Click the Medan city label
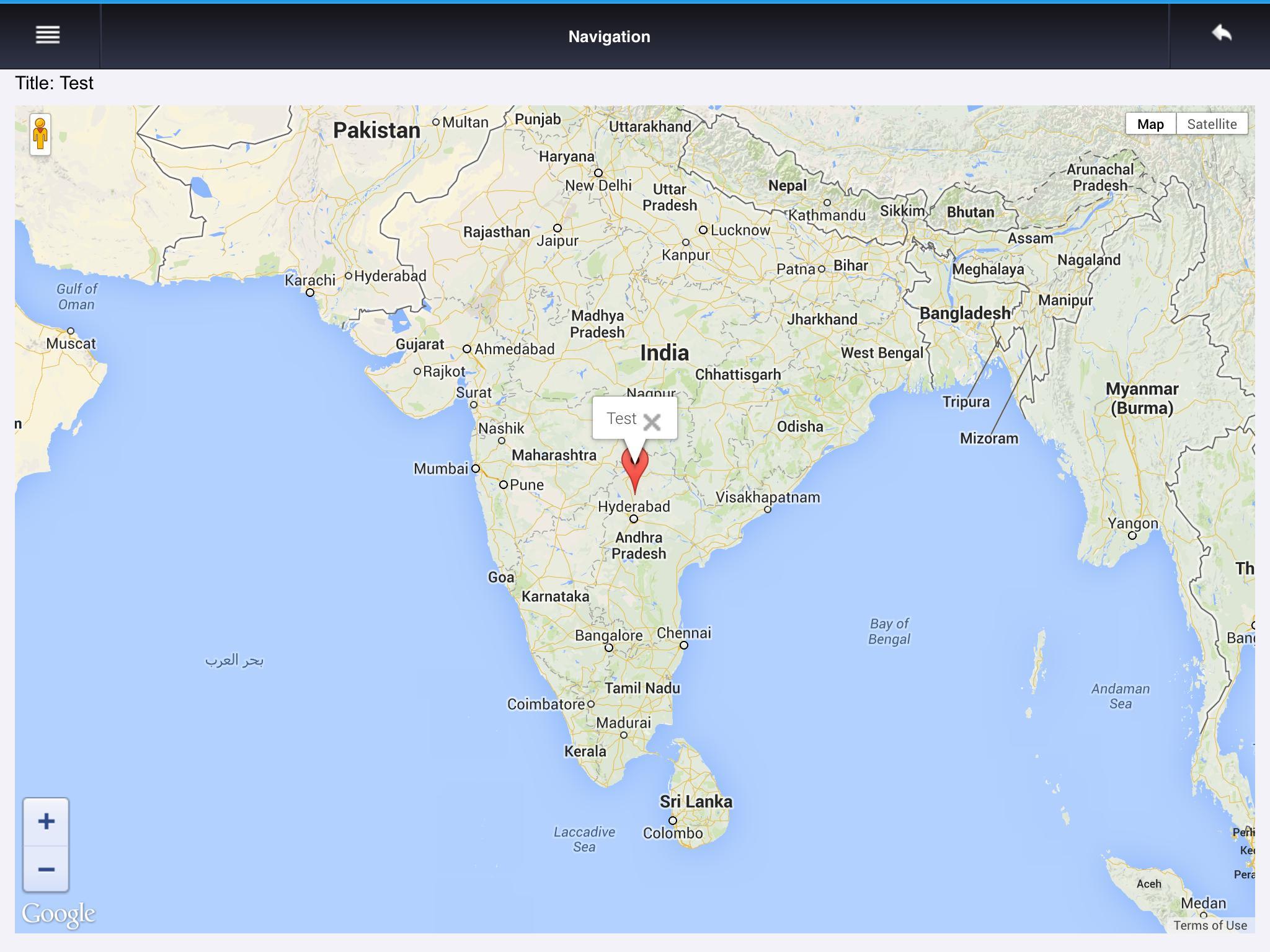1270x952 pixels. point(1203,903)
